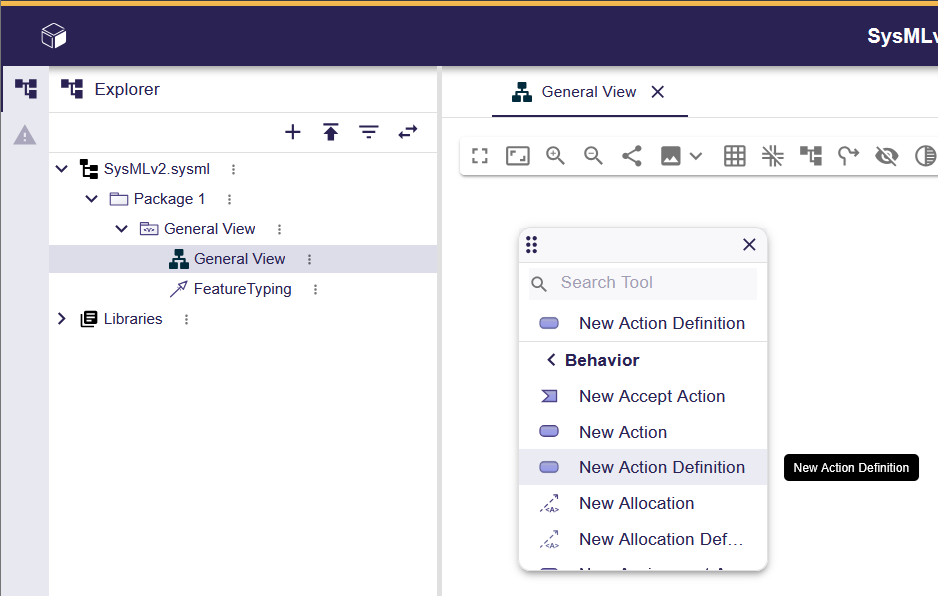This screenshot has height=596, width=938.
Task: Click the upload model icon in Explorer
Action: [331, 132]
